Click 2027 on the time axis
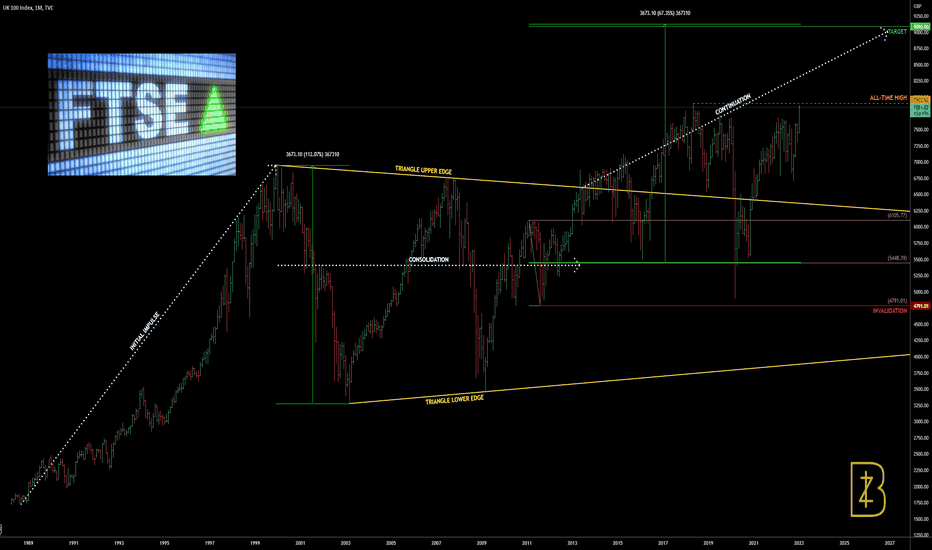932x550 pixels. [x=890, y=543]
